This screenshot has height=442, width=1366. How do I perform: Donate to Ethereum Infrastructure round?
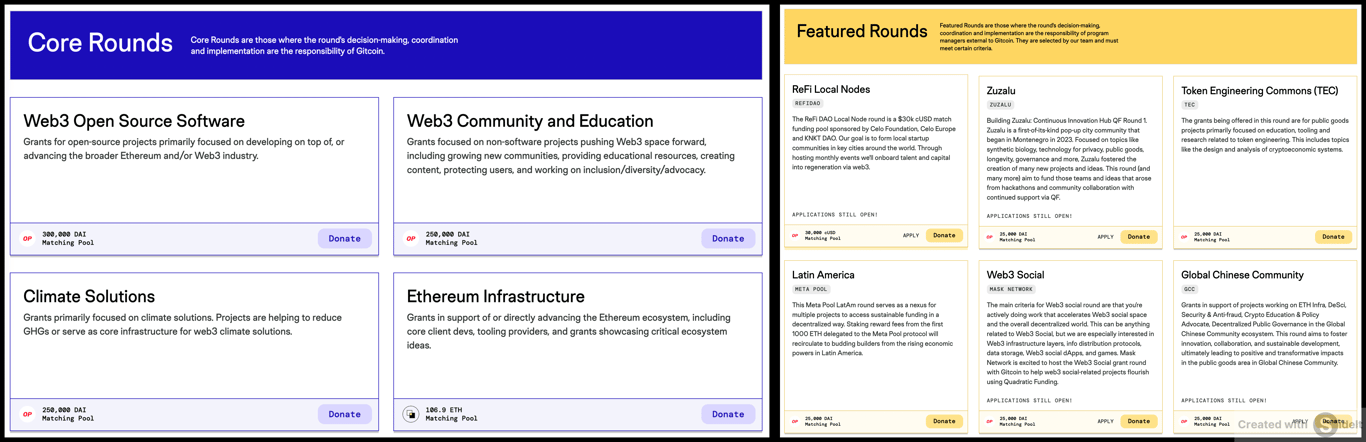728,414
